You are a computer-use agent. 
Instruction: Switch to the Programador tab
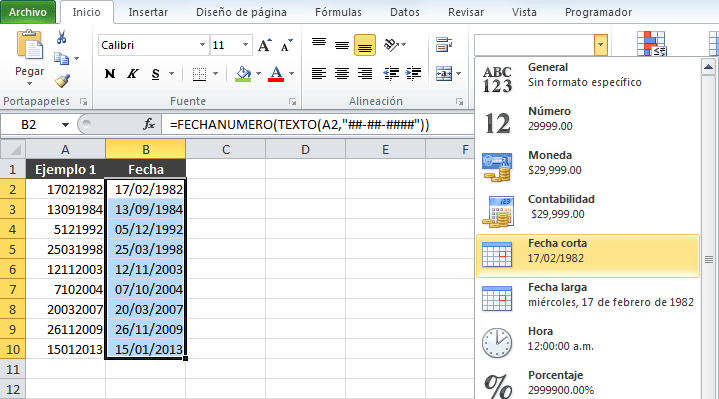[598, 12]
